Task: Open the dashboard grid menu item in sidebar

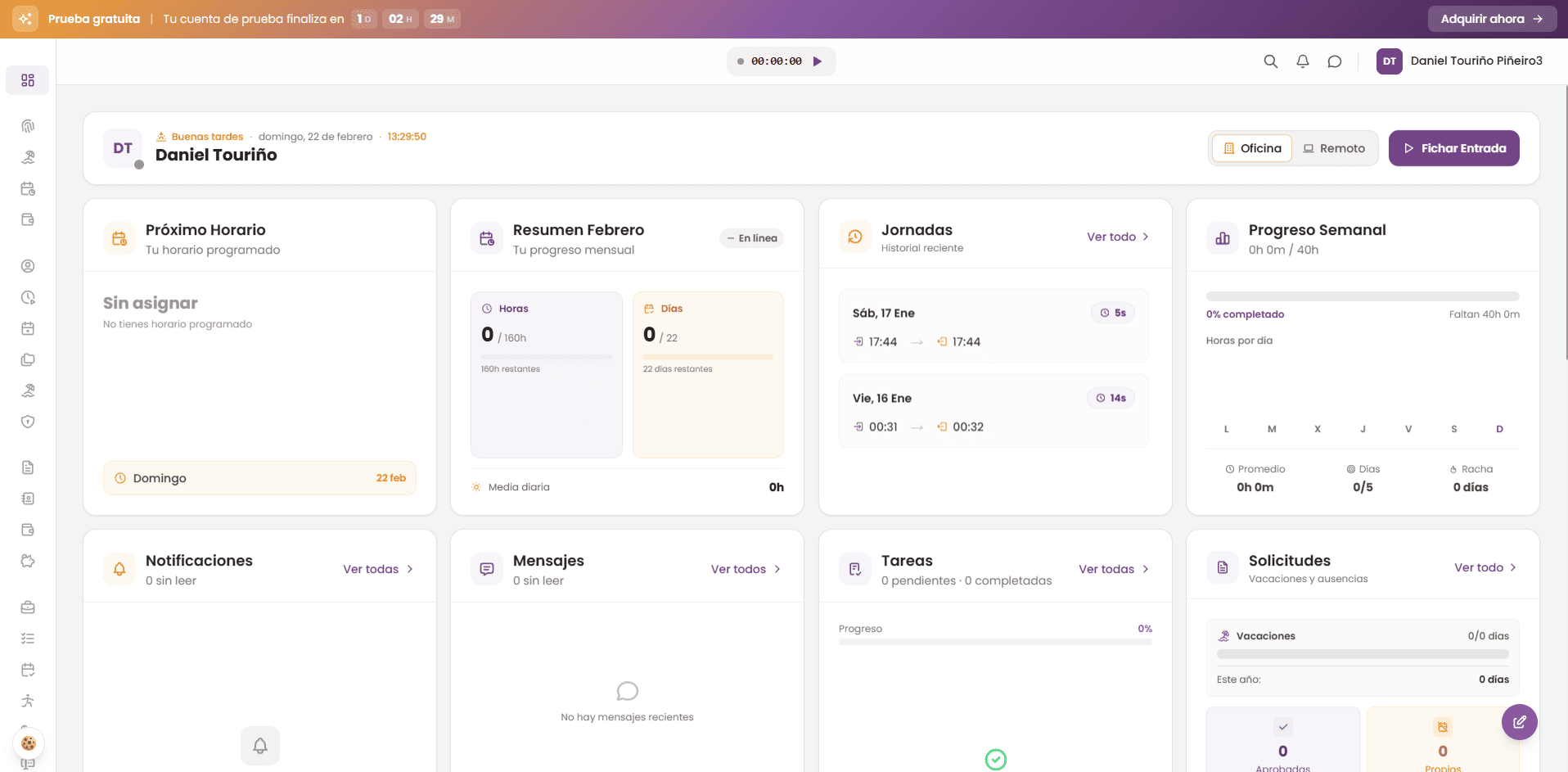Action: 28,80
